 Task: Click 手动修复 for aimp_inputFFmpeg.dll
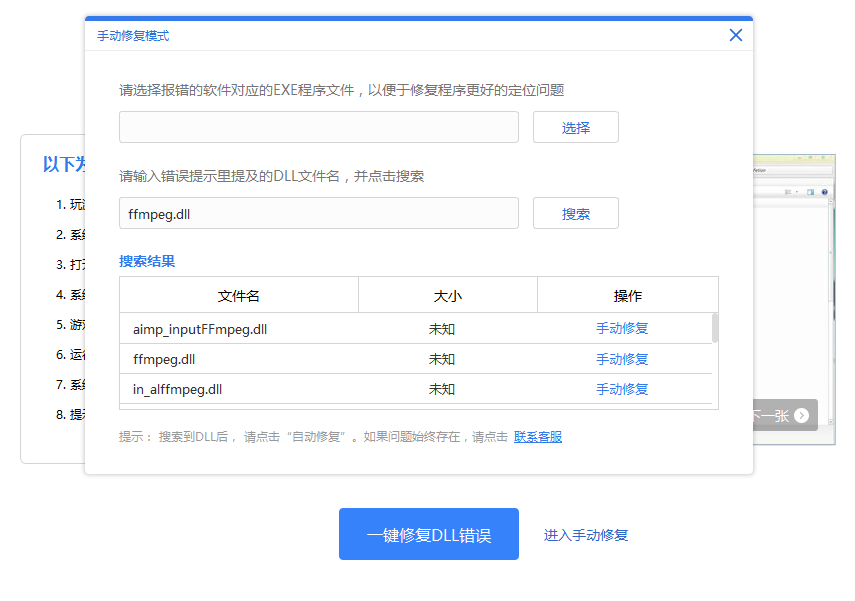pyautogui.click(x=622, y=329)
